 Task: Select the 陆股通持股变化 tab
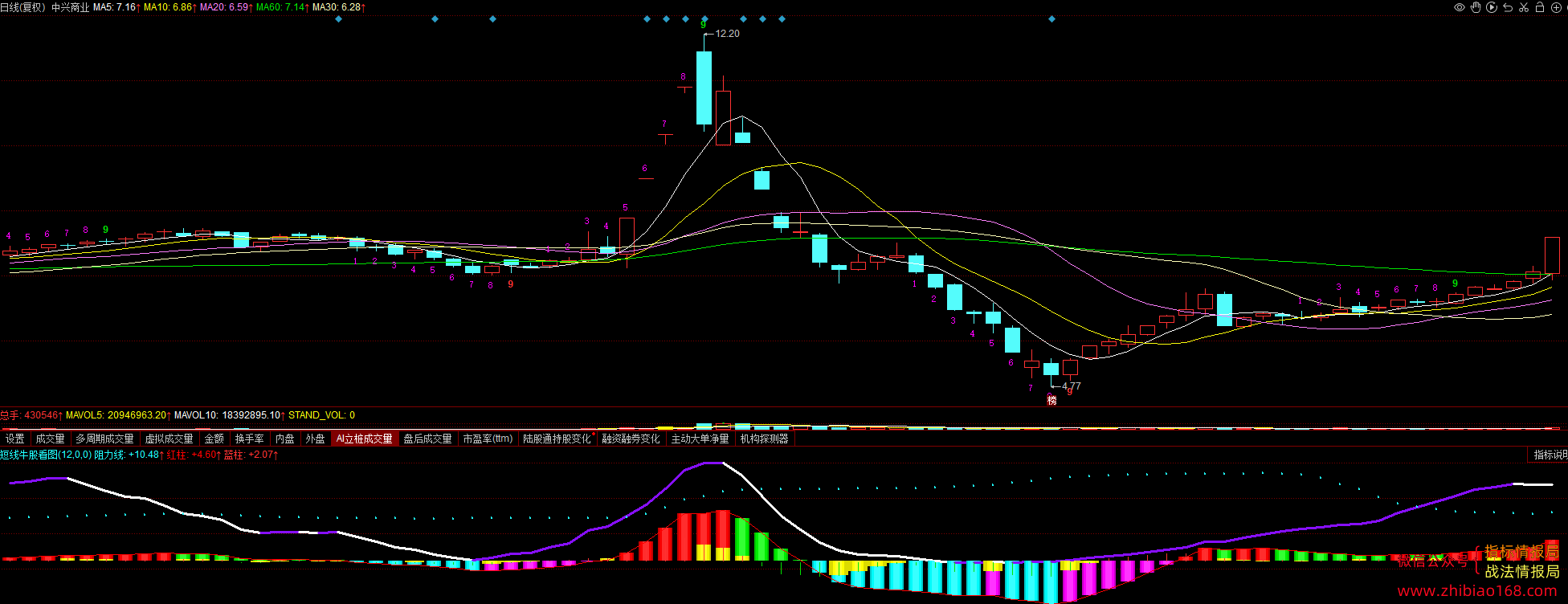click(557, 439)
